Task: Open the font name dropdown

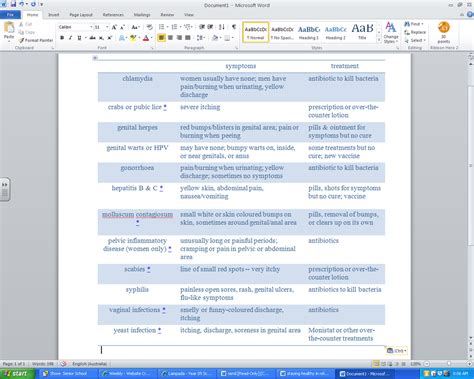Action: pos(75,27)
